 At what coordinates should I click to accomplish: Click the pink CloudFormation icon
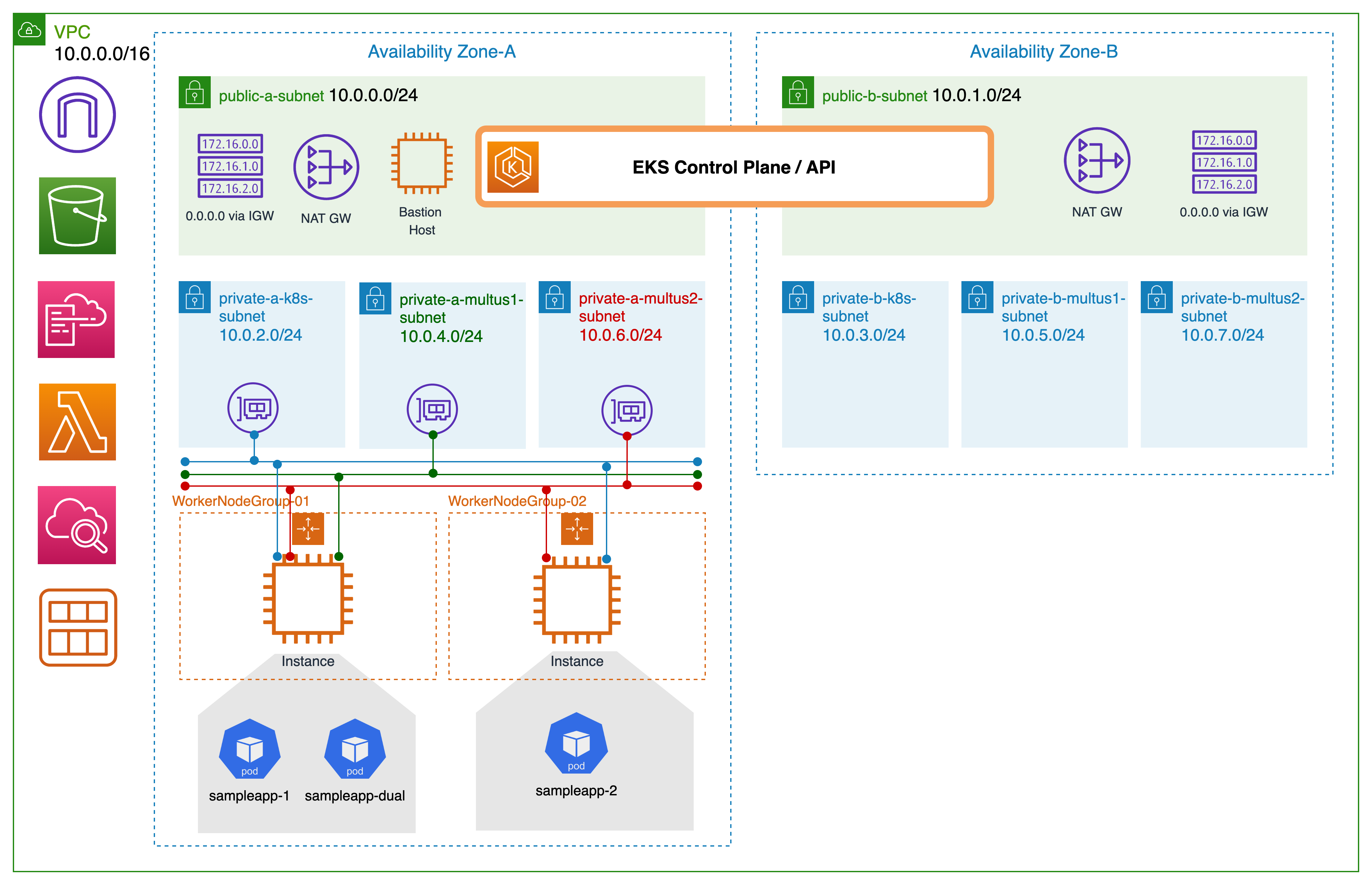point(77,320)
